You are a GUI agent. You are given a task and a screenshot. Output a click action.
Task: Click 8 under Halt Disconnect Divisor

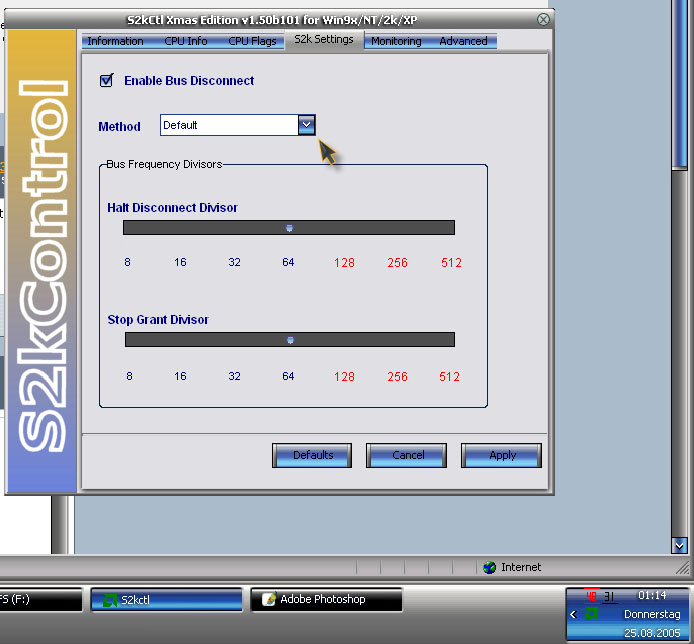127,262
